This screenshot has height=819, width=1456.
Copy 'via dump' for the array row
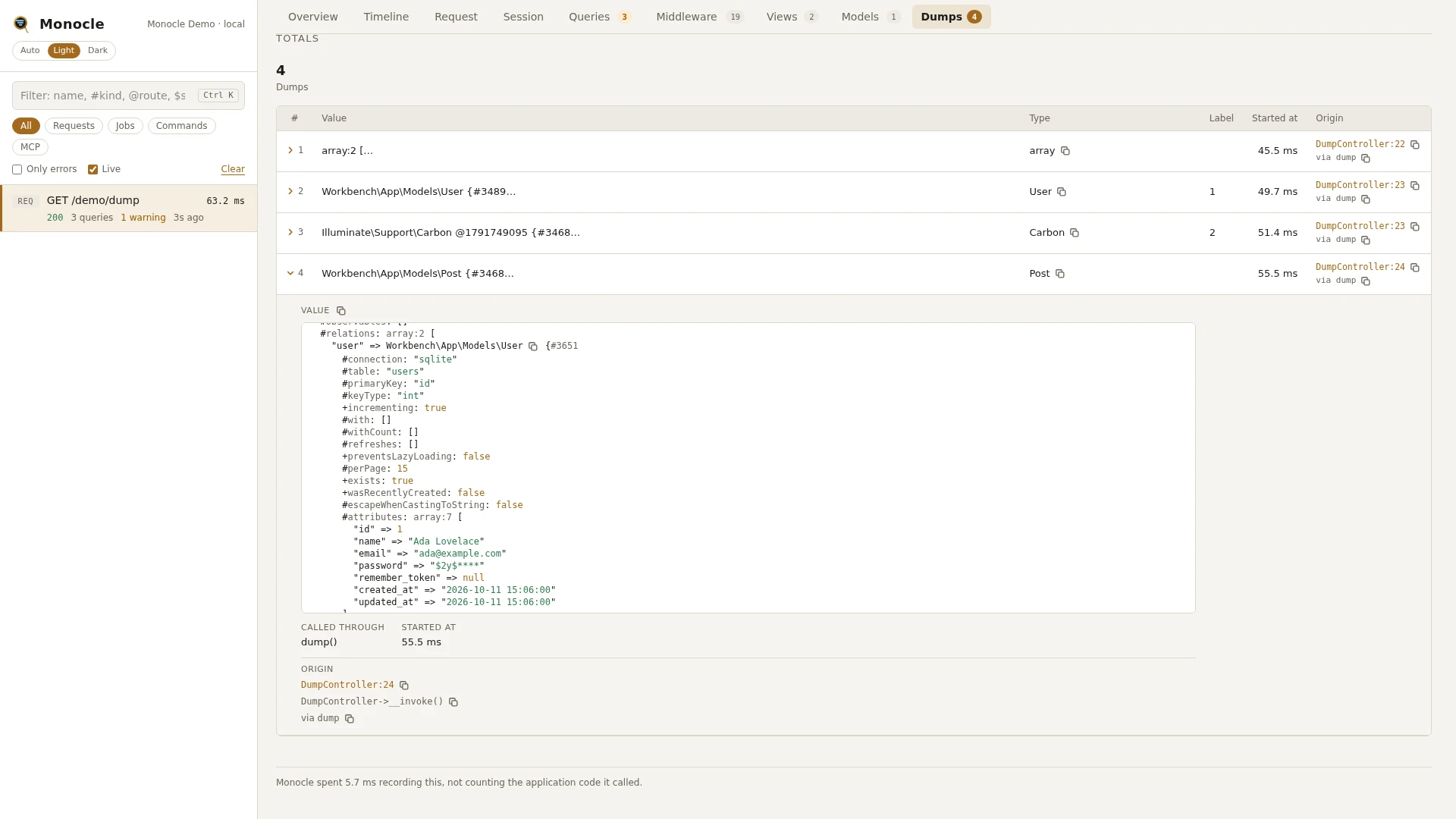point(1366,158)
